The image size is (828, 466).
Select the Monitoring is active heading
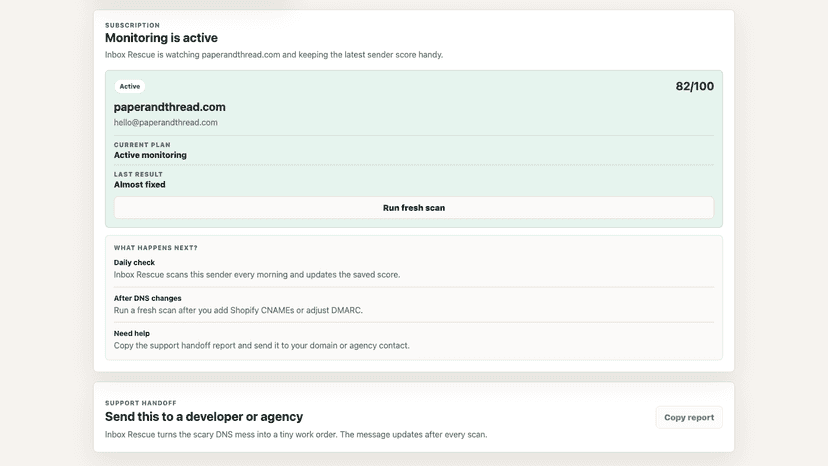point(161,38)
